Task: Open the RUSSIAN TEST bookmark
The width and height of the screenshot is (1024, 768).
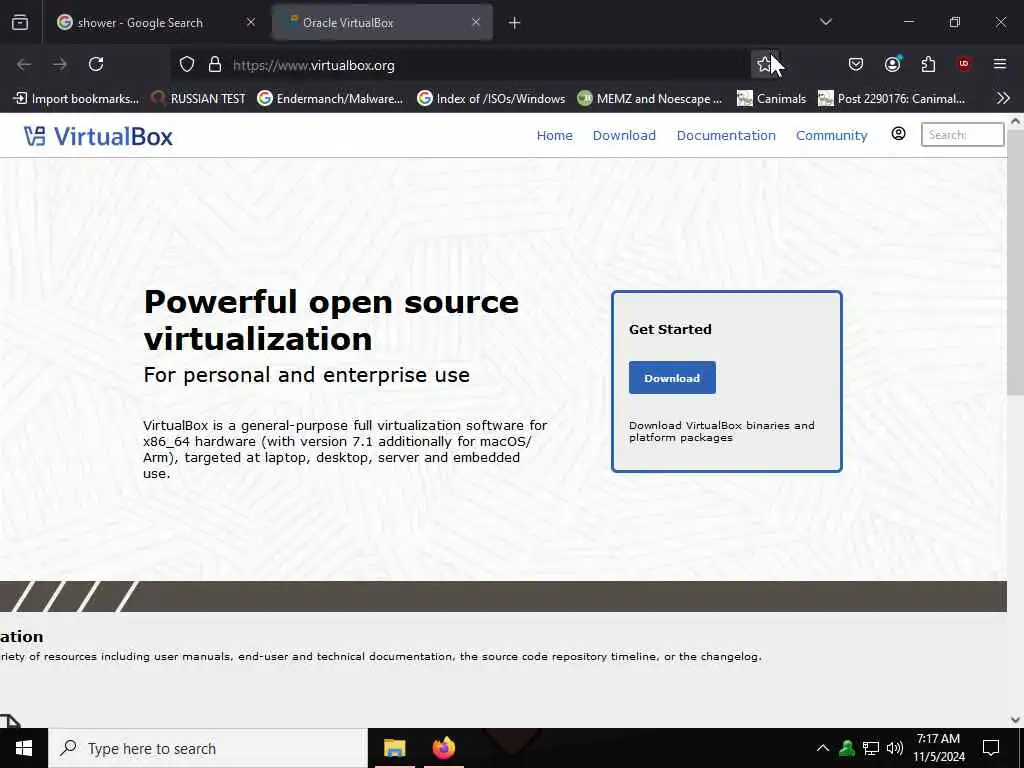Action: point(198,99)
